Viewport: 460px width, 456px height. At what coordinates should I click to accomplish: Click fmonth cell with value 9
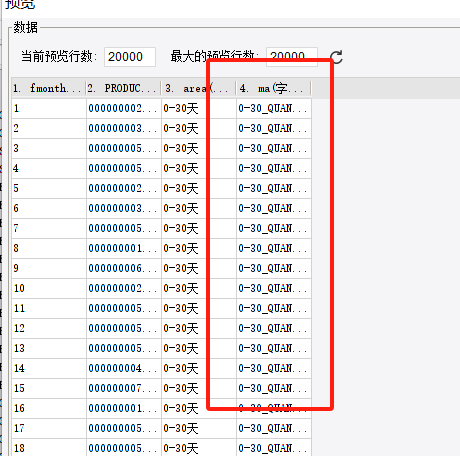click(49, 268)
